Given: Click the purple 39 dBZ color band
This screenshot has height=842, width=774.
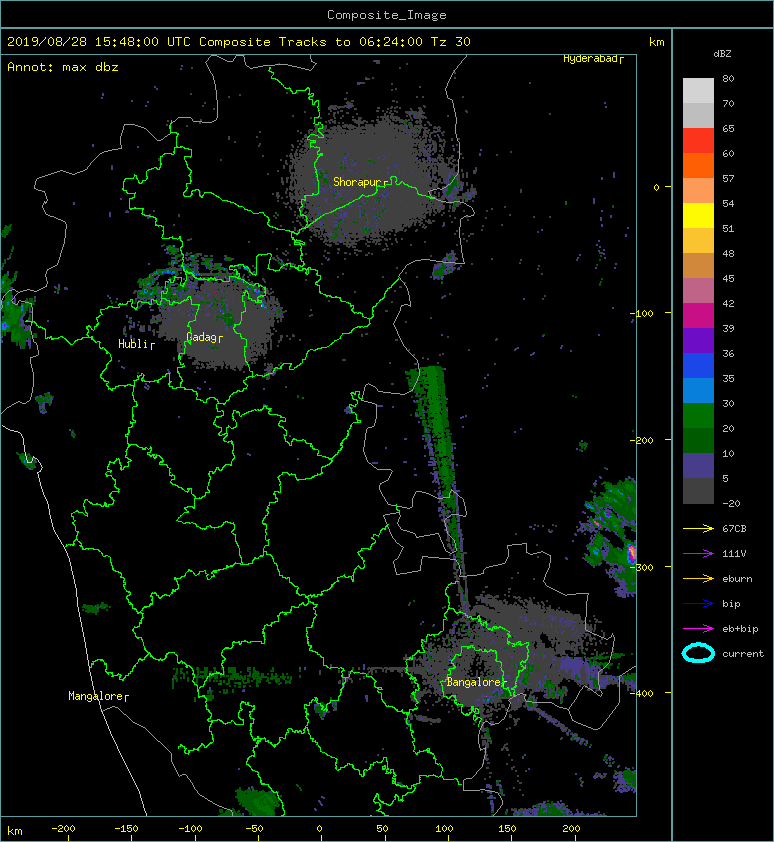Looking at the screenshot, I should pyautogui.click(x=698, y=340).
